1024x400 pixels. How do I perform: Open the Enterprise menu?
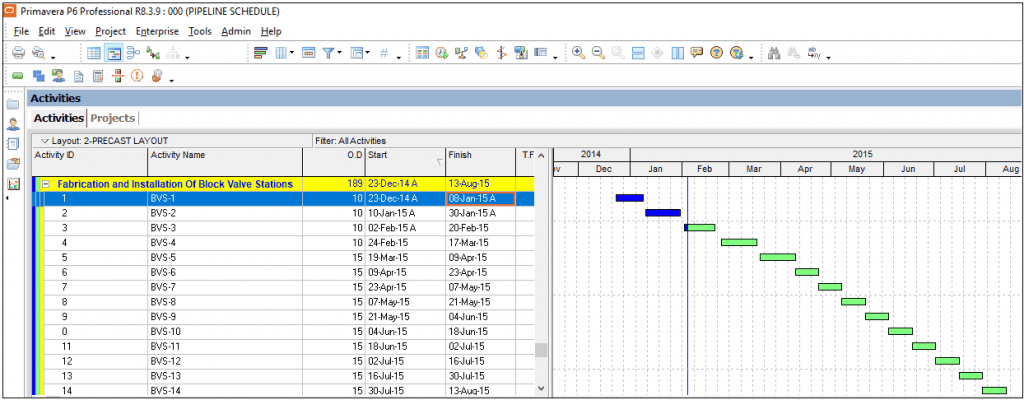(157, 31)
